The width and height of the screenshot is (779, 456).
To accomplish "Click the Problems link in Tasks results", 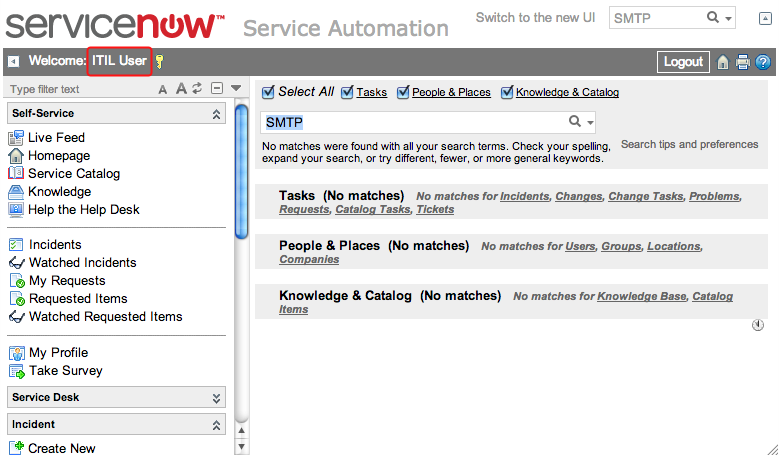I will [714, 196].
